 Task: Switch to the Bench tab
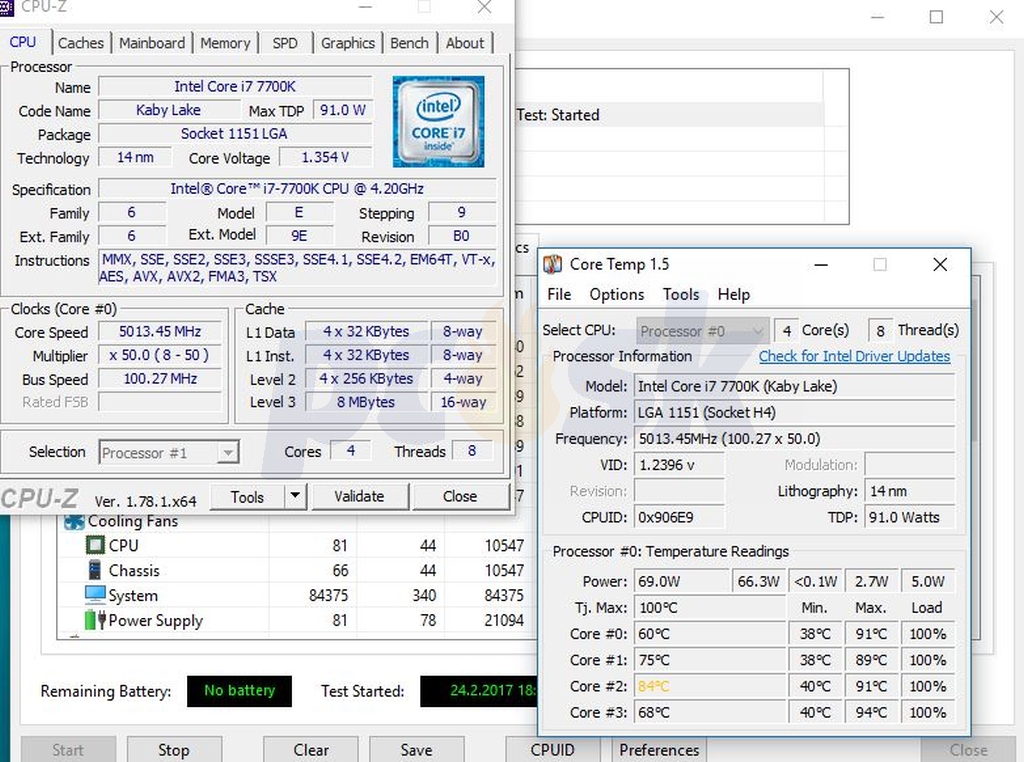point(409,43)
